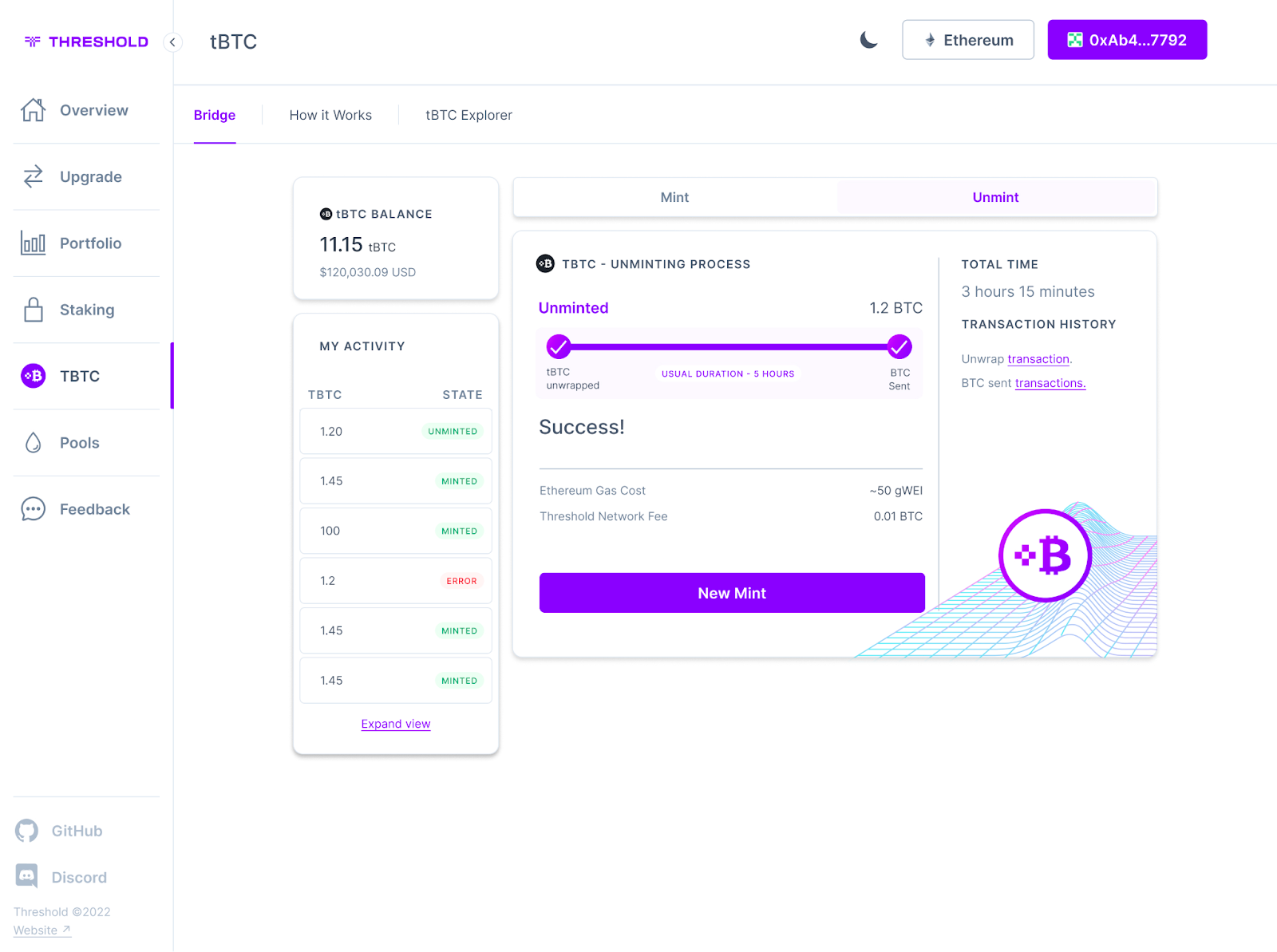The width and height of the screenshot is (1277, 952).
Task: Open the 0xAb4...7792 wallet account button
Action: pos(1127,40)
